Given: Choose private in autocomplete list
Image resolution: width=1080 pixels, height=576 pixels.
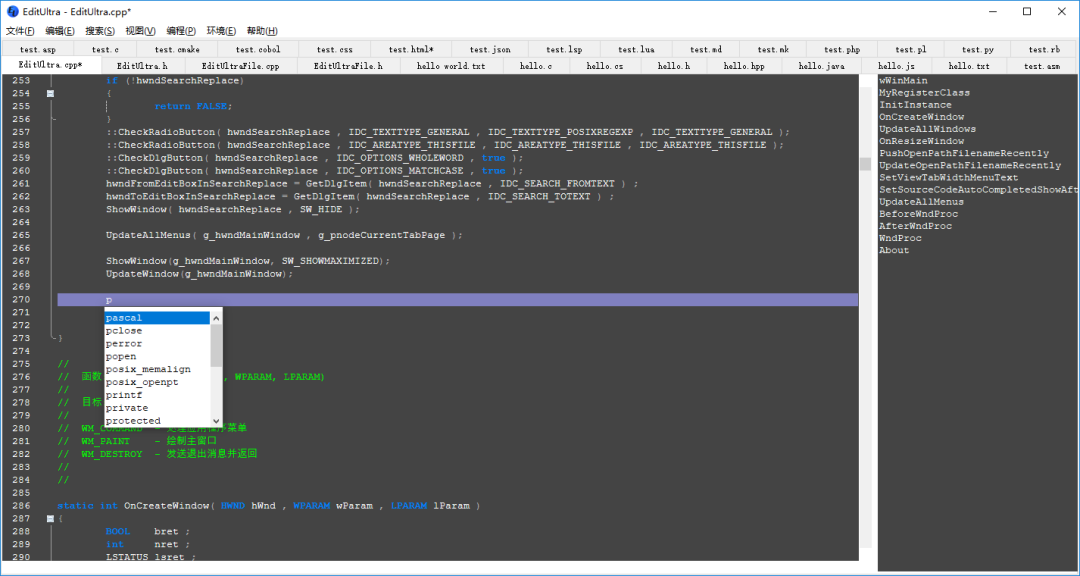Looking at the screenshot, I should (157, 408).
